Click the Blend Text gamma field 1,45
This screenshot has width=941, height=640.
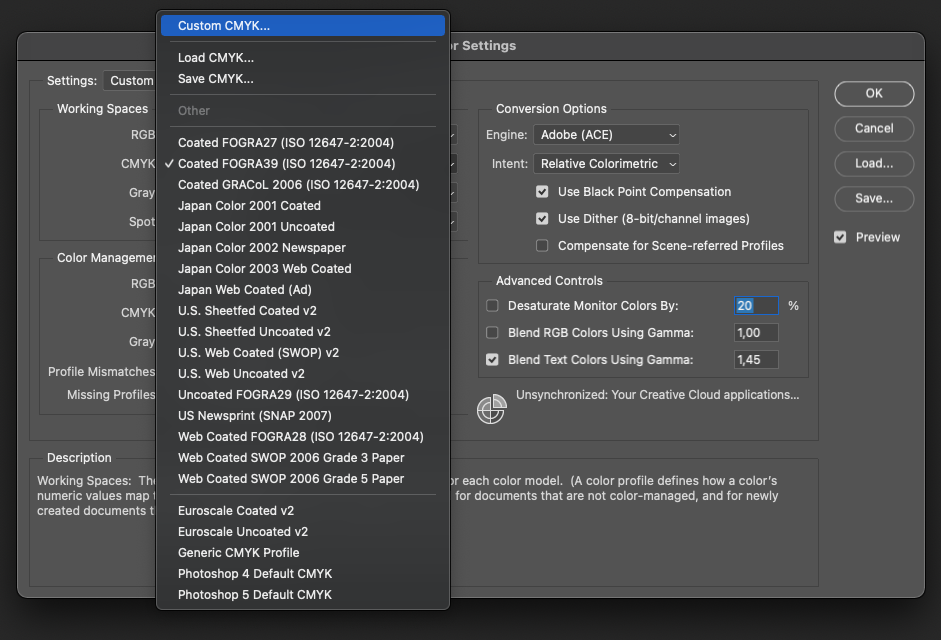tap(756, 360)
